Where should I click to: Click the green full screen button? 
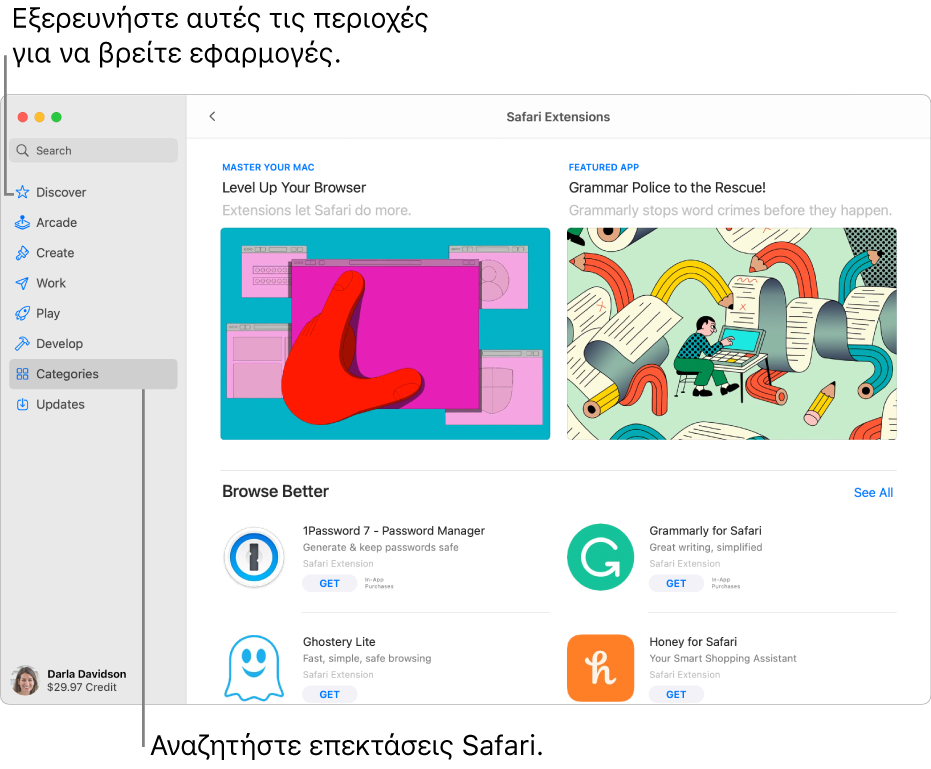click(x=56, y=117)
